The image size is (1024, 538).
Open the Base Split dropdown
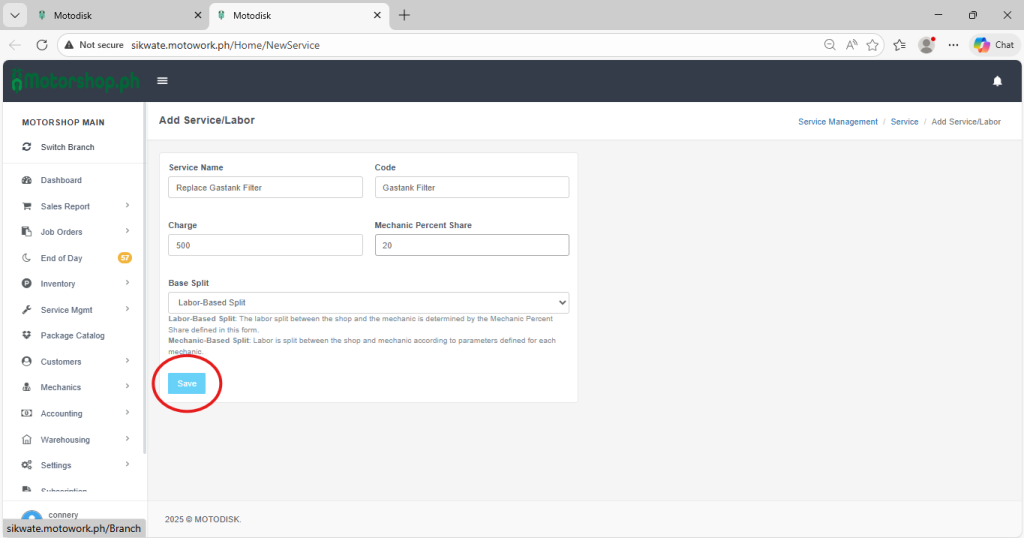click(x=368, y=302)
